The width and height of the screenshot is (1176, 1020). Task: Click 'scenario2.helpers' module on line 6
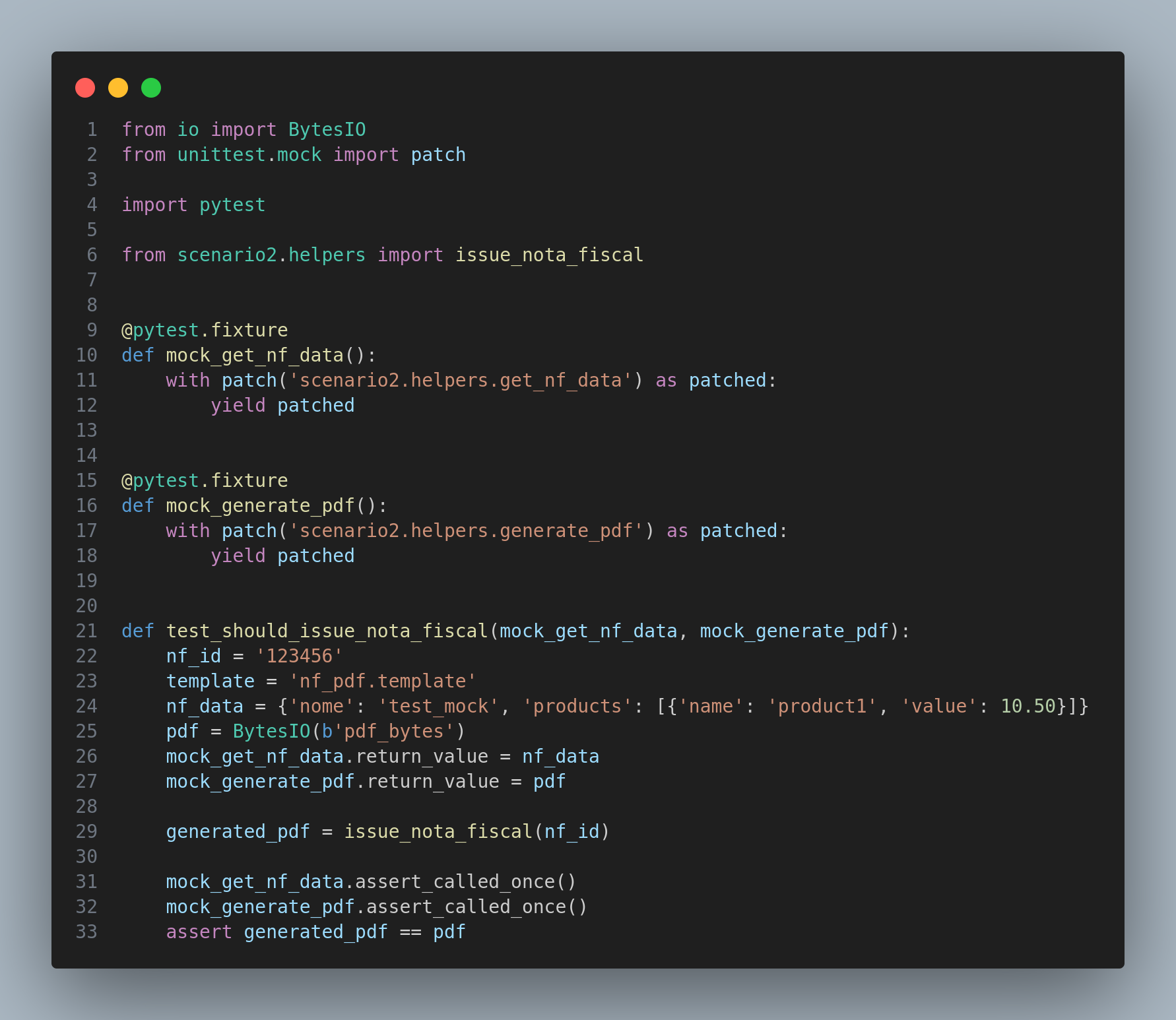(271, 255)
